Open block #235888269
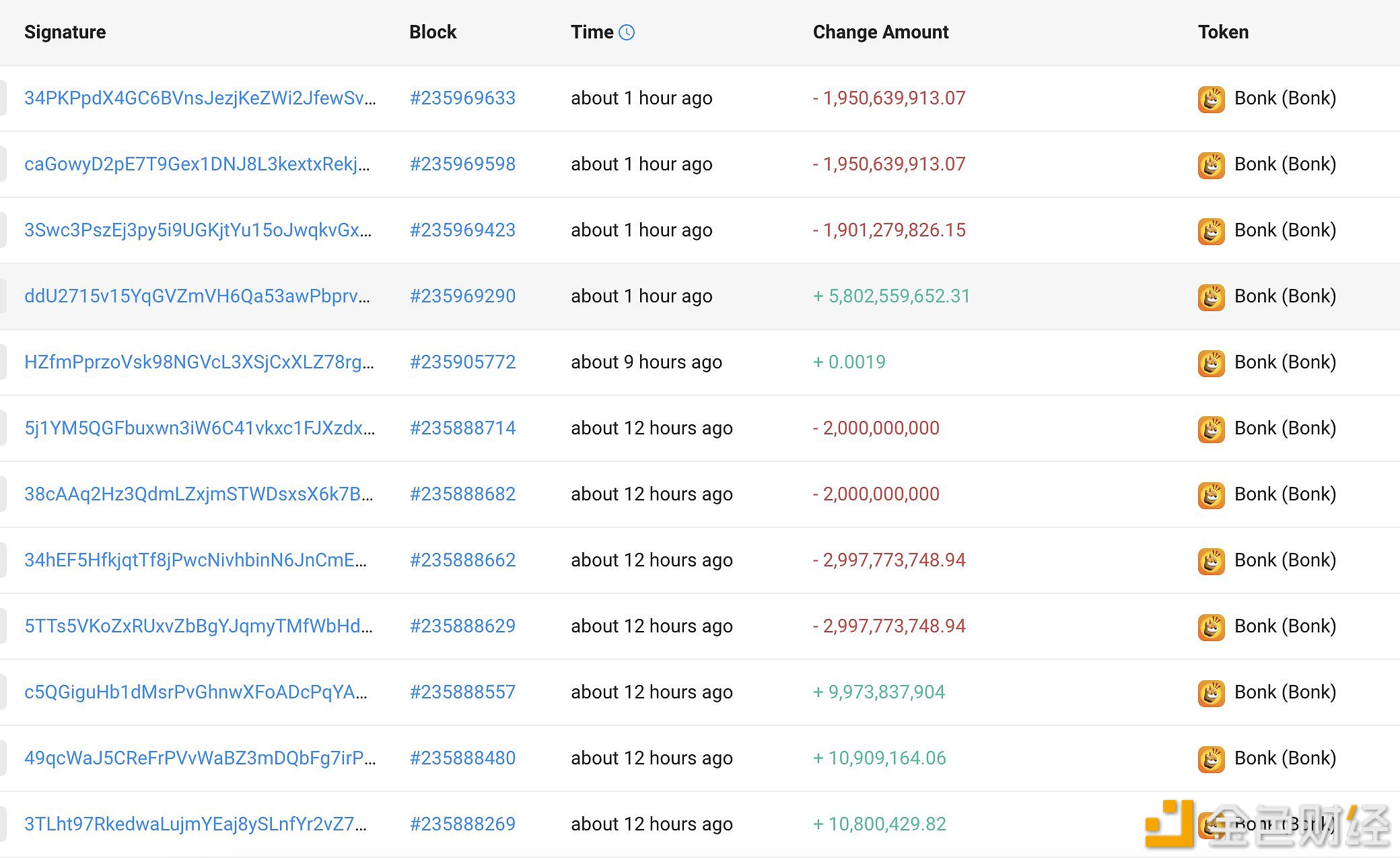 462,824
